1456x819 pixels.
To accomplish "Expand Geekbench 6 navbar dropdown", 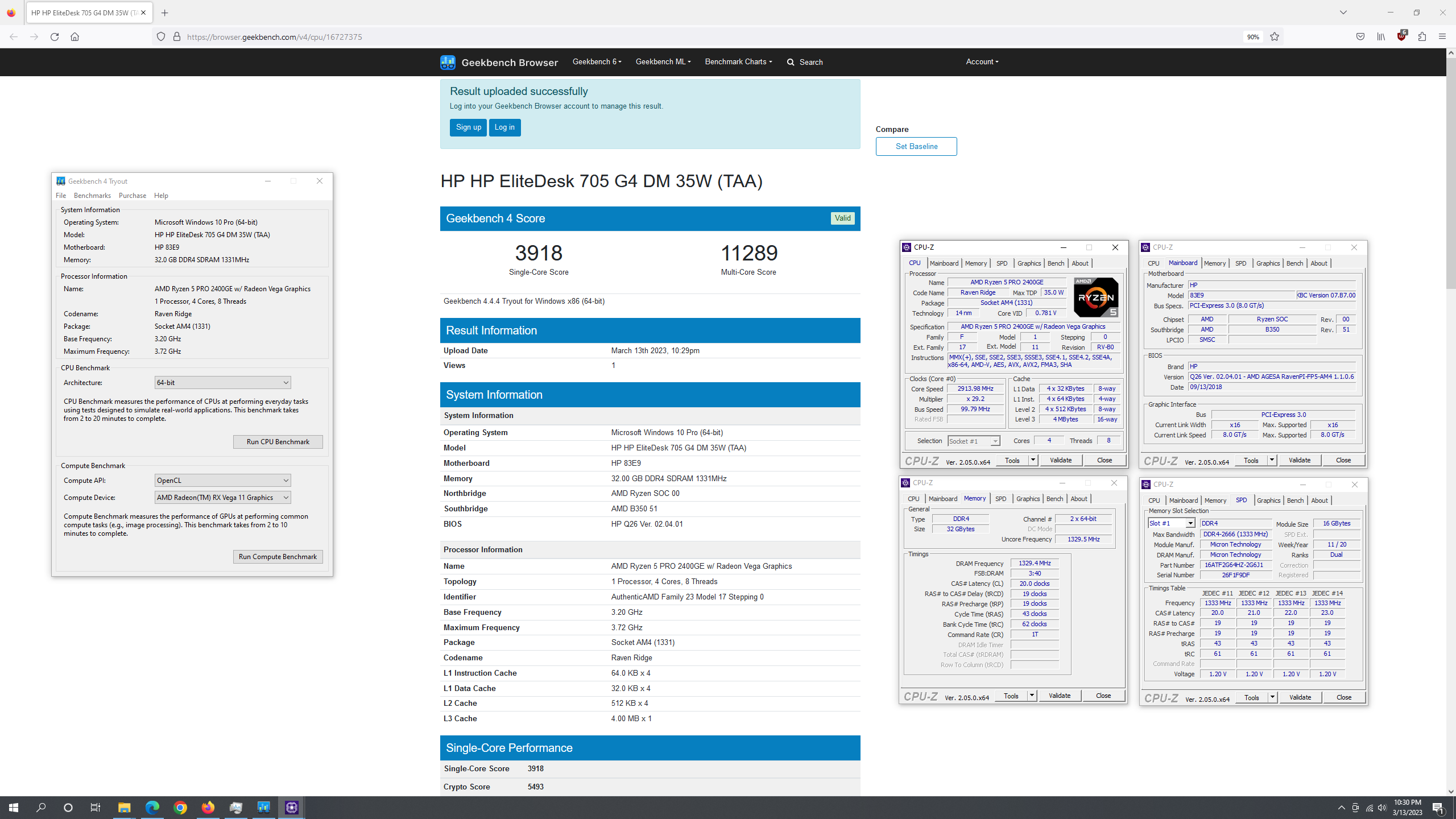I will point(597,61).
